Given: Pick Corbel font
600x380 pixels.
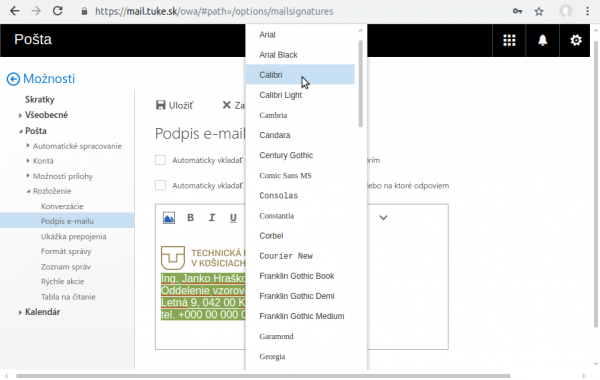Looking at the screenshot, I should [x=300, y=236].
